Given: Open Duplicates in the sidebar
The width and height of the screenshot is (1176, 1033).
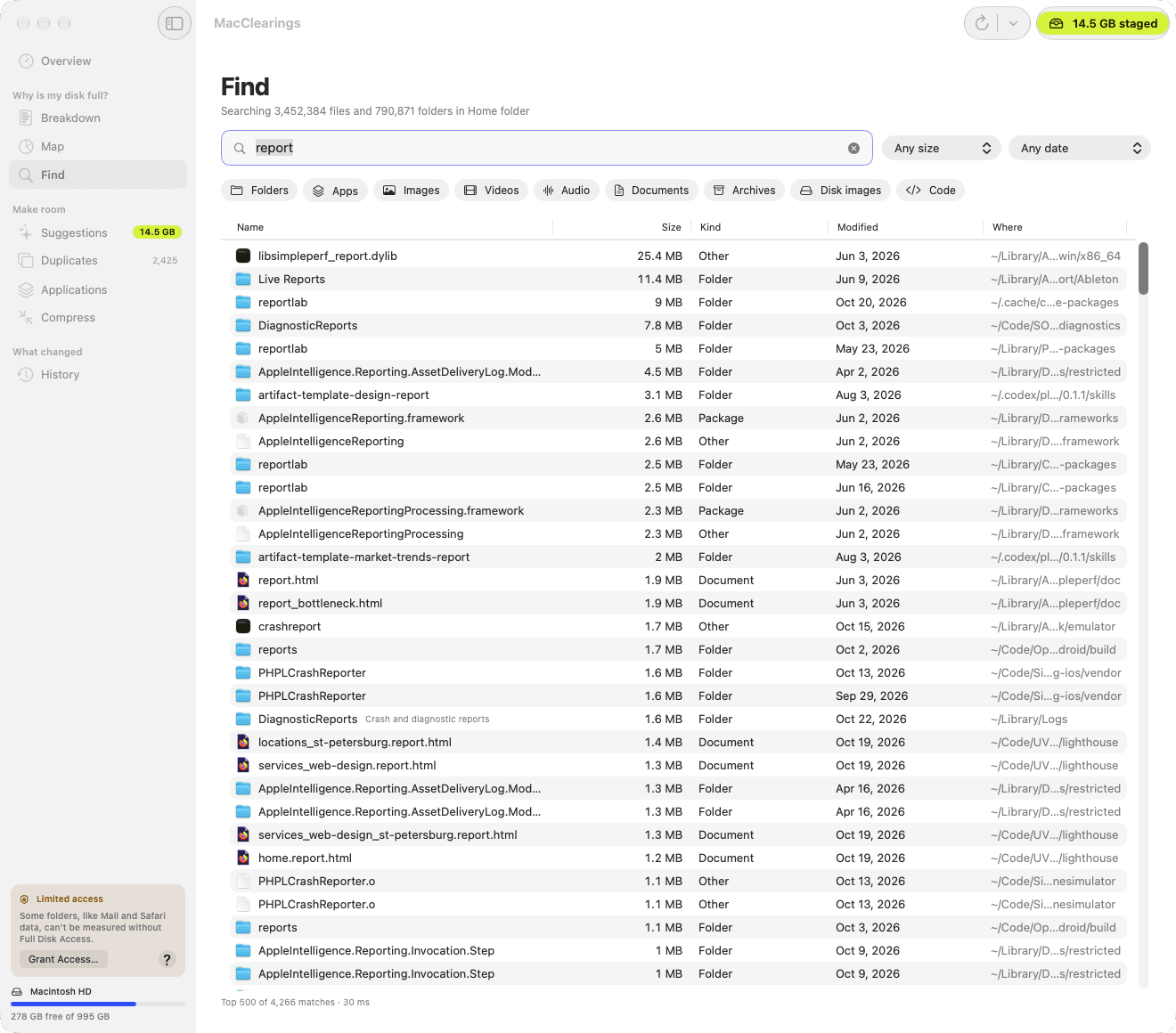Looking at the screenshot, I should coord(98,261).
